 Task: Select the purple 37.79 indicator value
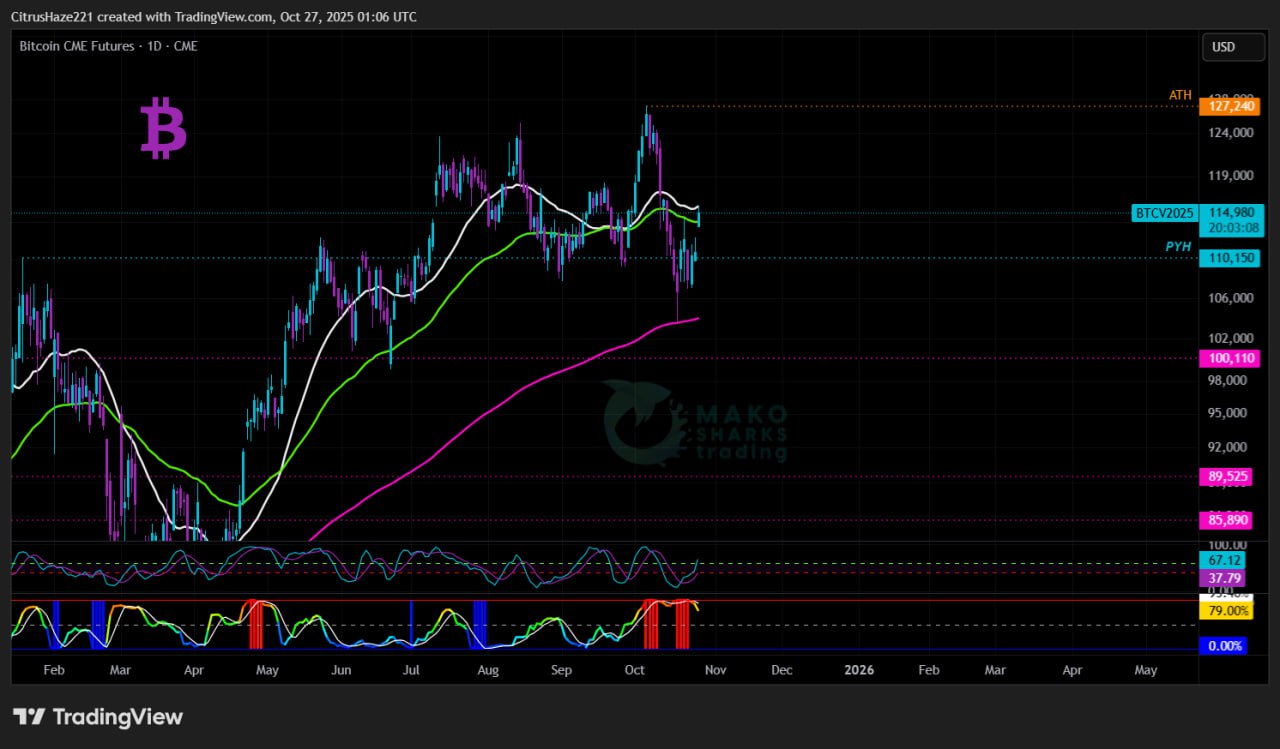tap(1223, 578)
